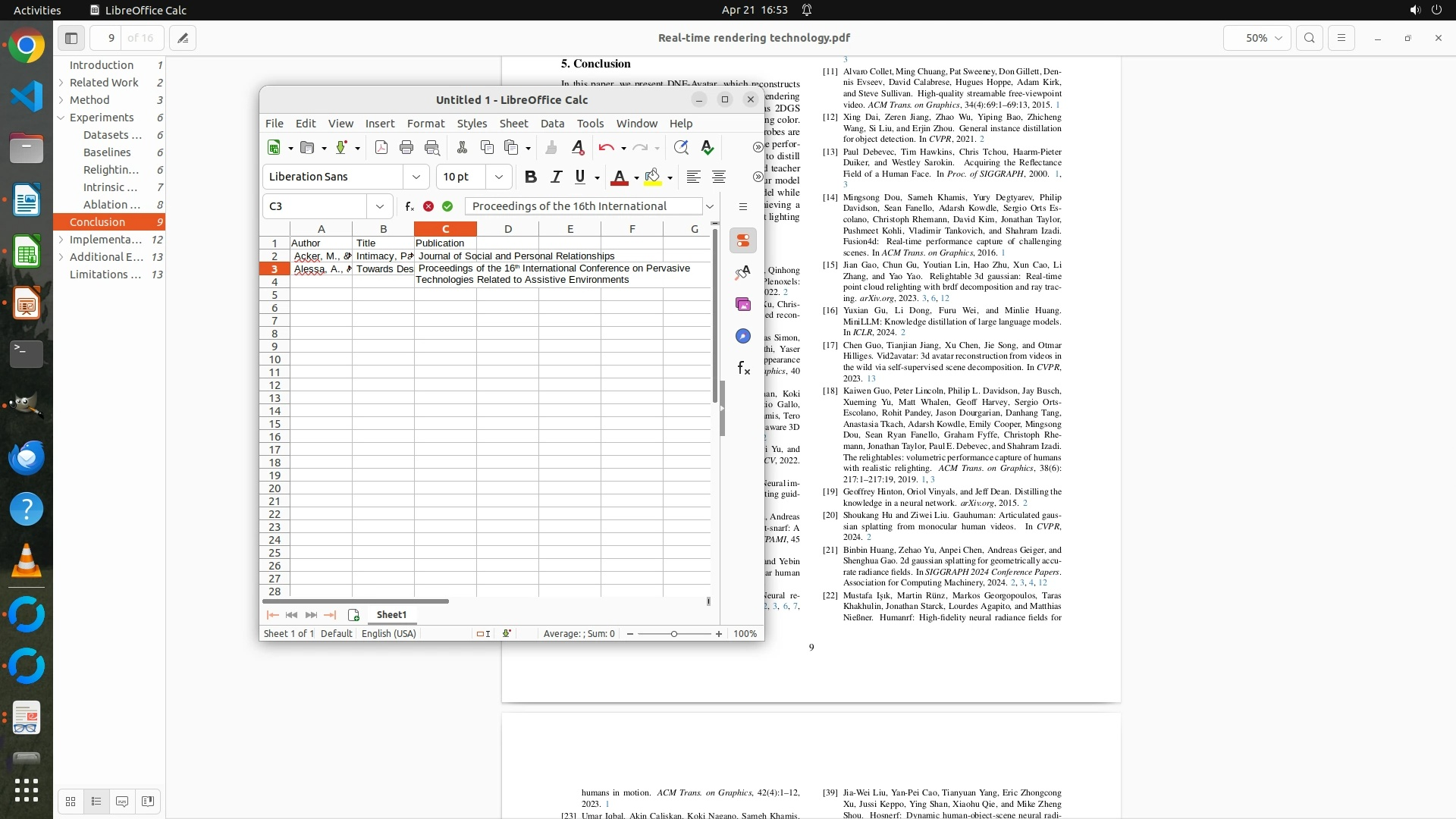This screenshot has width=1456, height=819.
Task: Expand the Related Work outline entry
Action: [61, 83]
